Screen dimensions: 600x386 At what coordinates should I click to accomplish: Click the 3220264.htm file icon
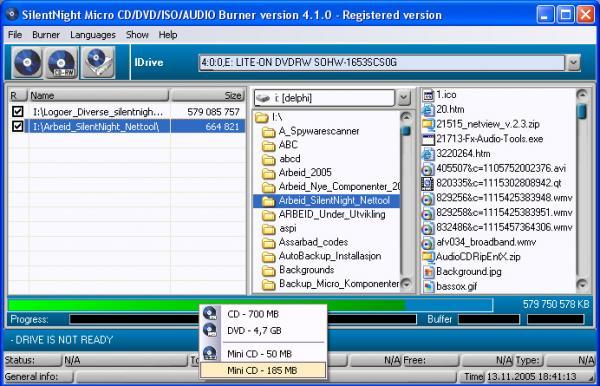pyautogui.click(x=428, y=154)
